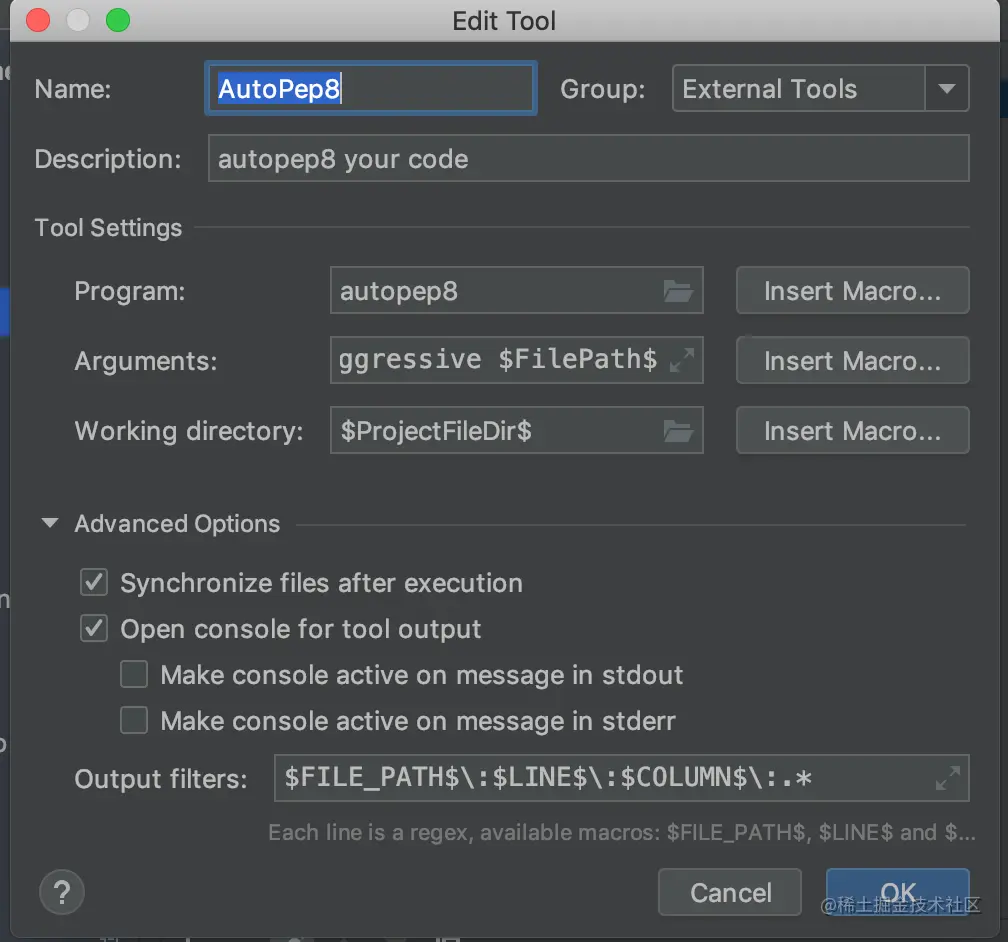1008x942 pixels.
Task: Uncheck Open console for tool output
Action: click(x=94, y=629)
